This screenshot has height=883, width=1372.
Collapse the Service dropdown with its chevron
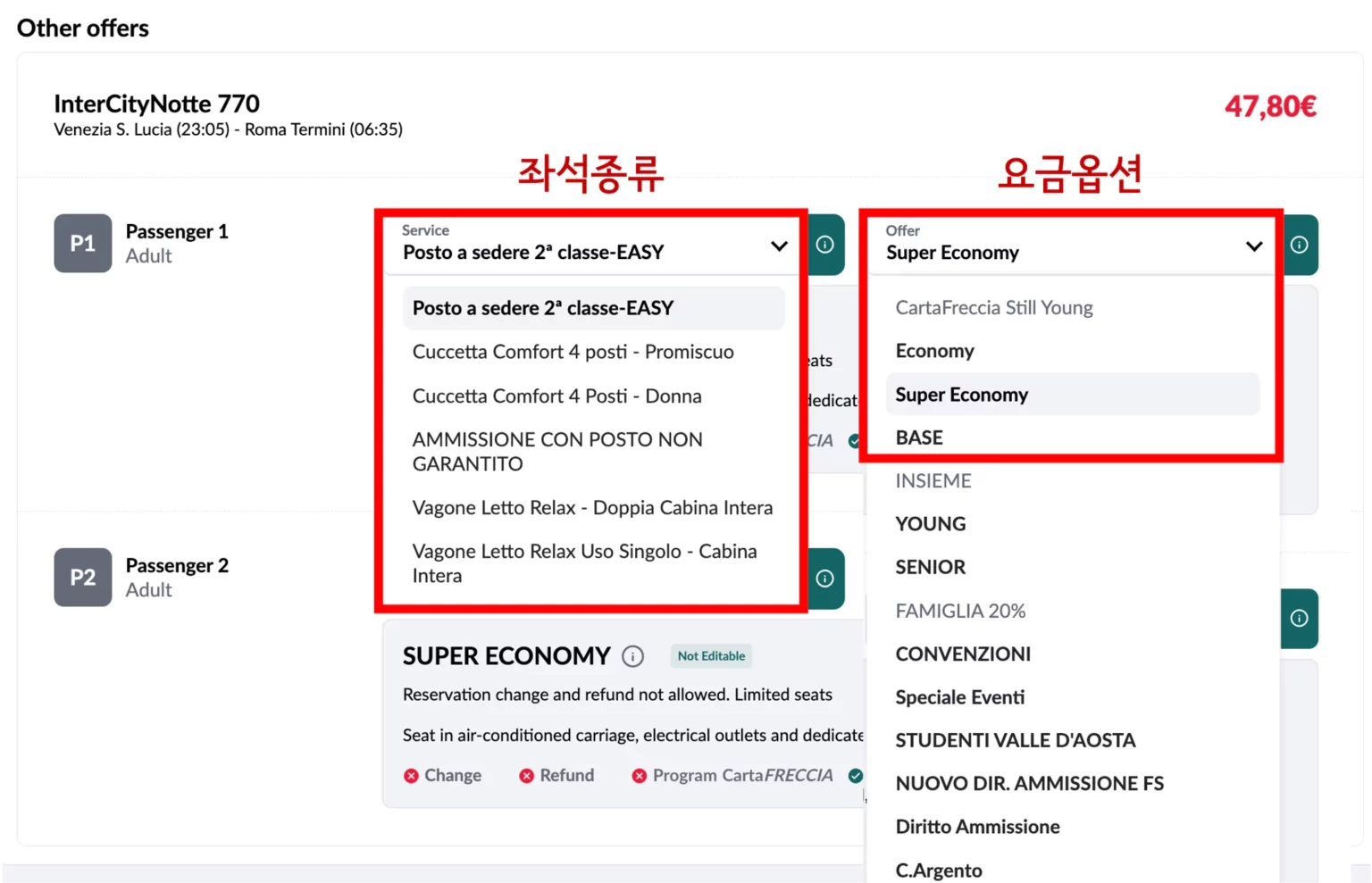pos(779,246)
